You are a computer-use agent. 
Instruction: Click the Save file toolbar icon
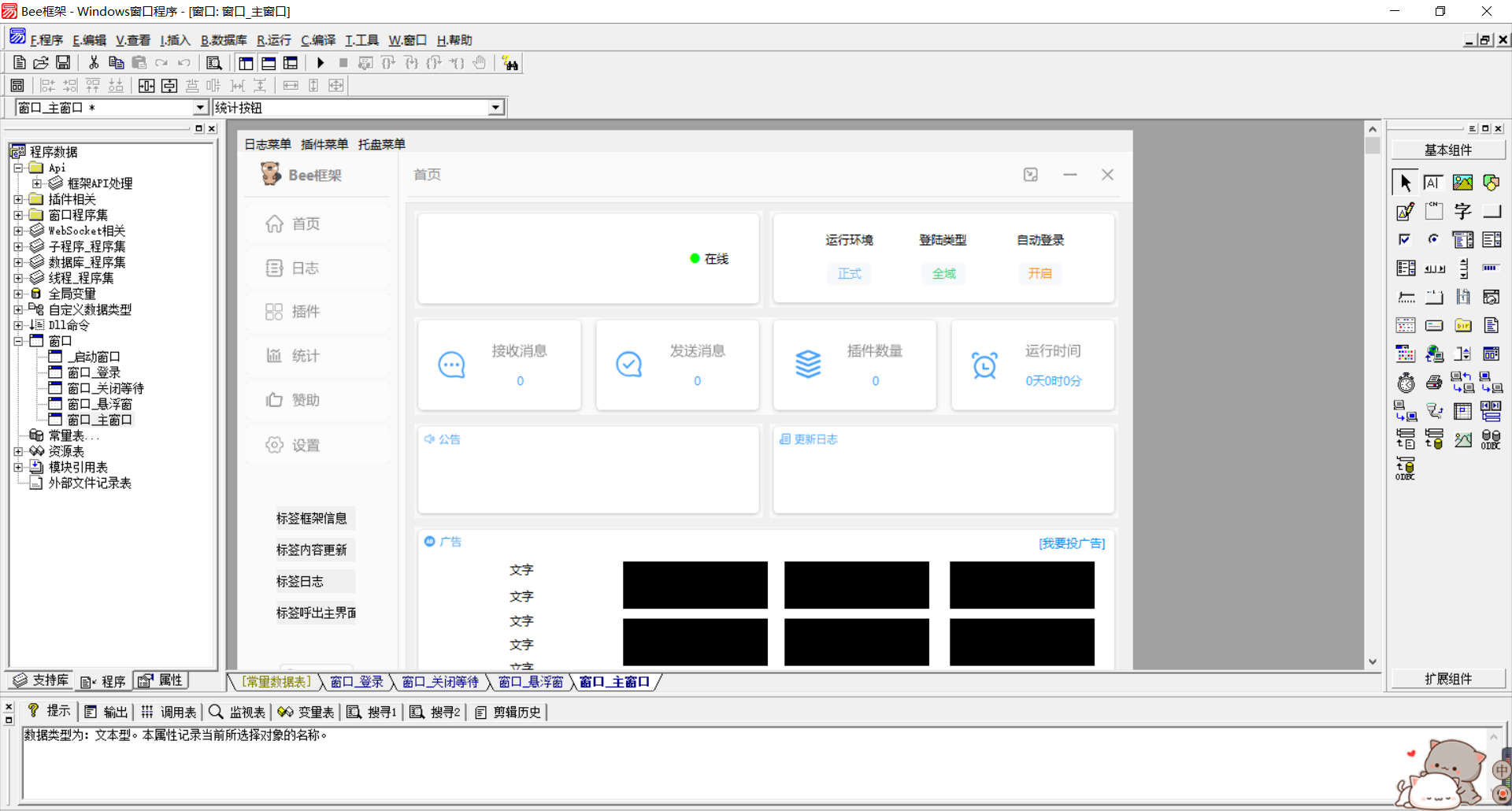coord(63,63)
